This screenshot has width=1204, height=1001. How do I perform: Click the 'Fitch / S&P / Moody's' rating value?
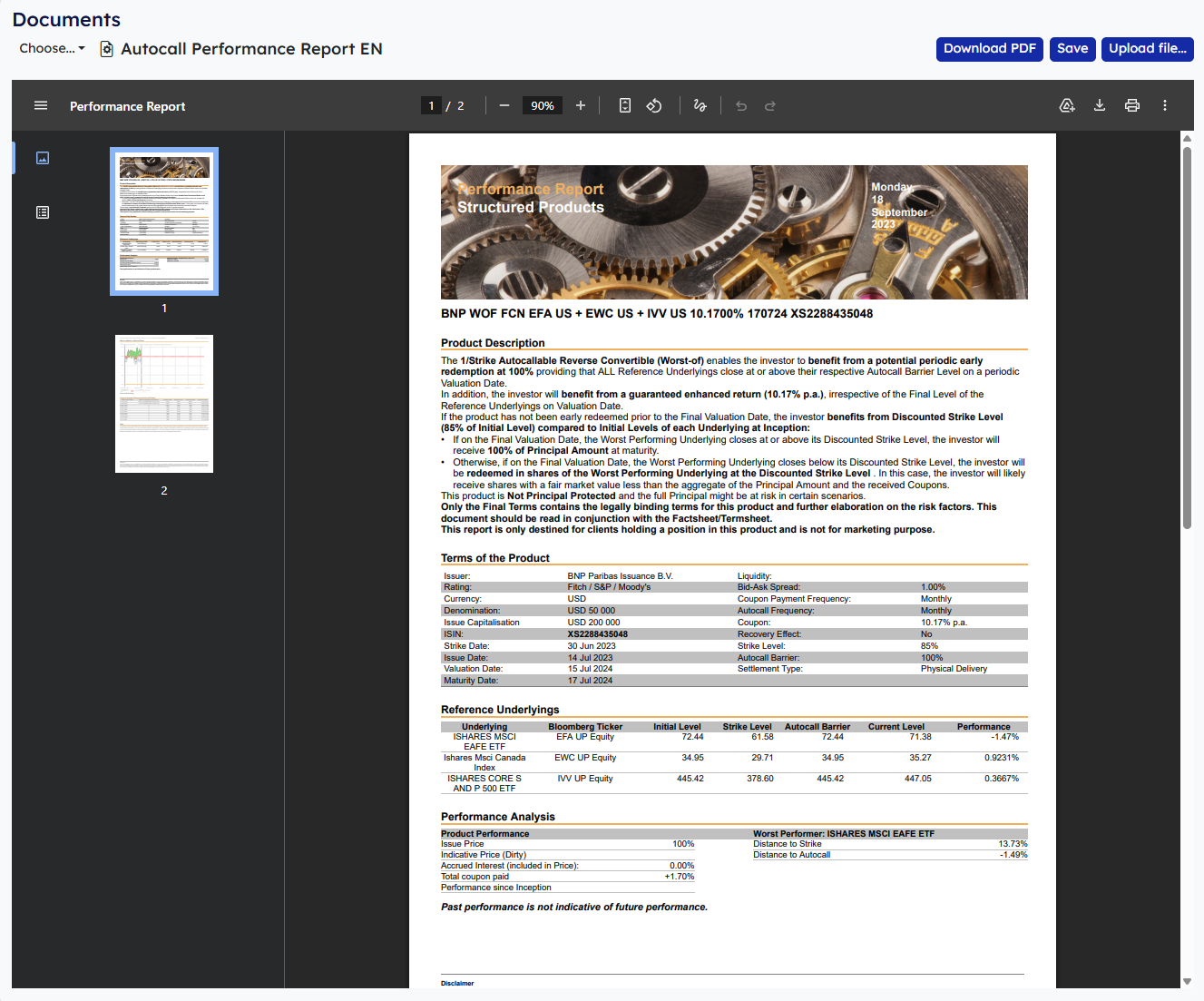[x=610, y=587]
